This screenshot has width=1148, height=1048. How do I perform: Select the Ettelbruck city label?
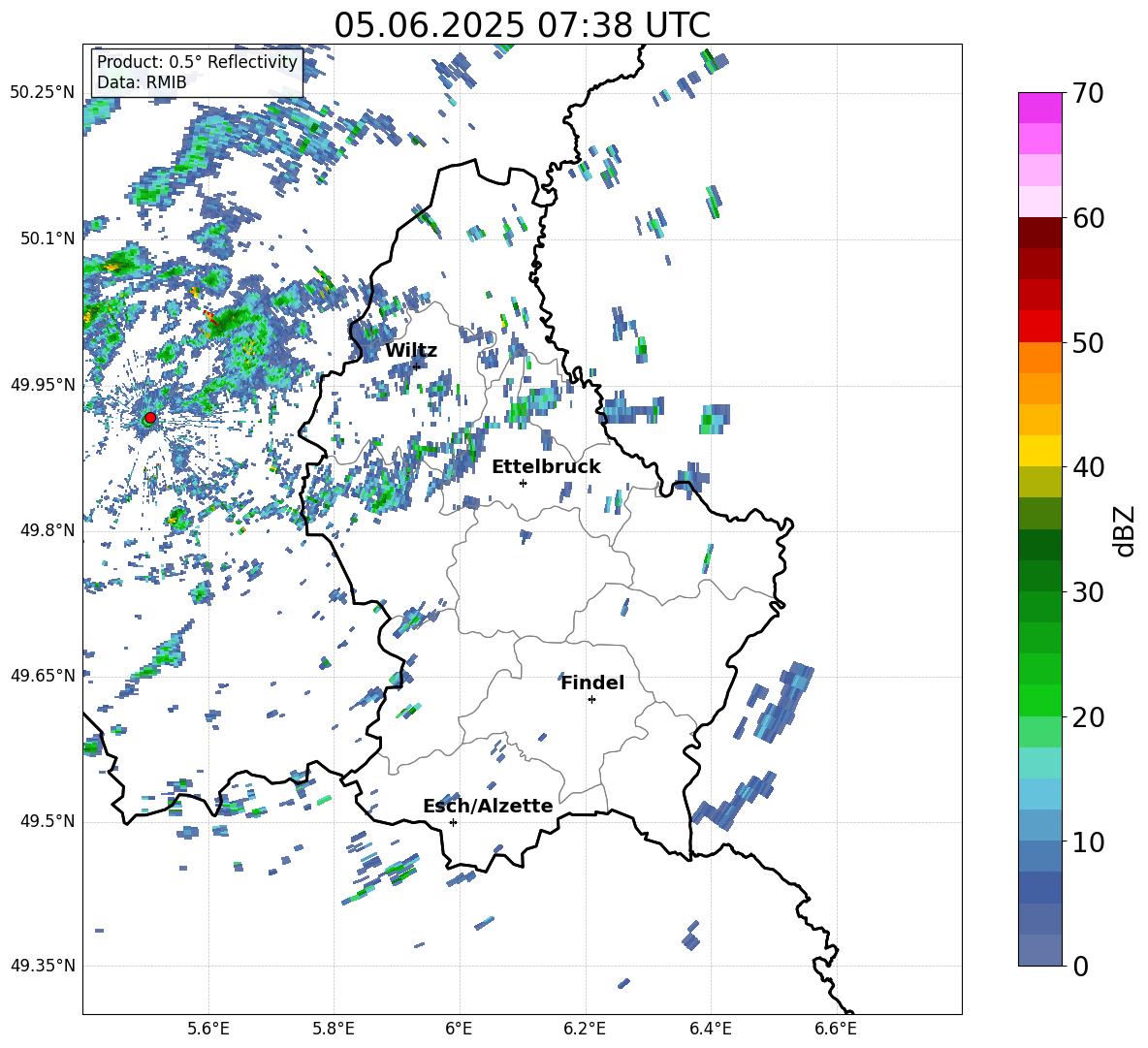pos(546,467)
